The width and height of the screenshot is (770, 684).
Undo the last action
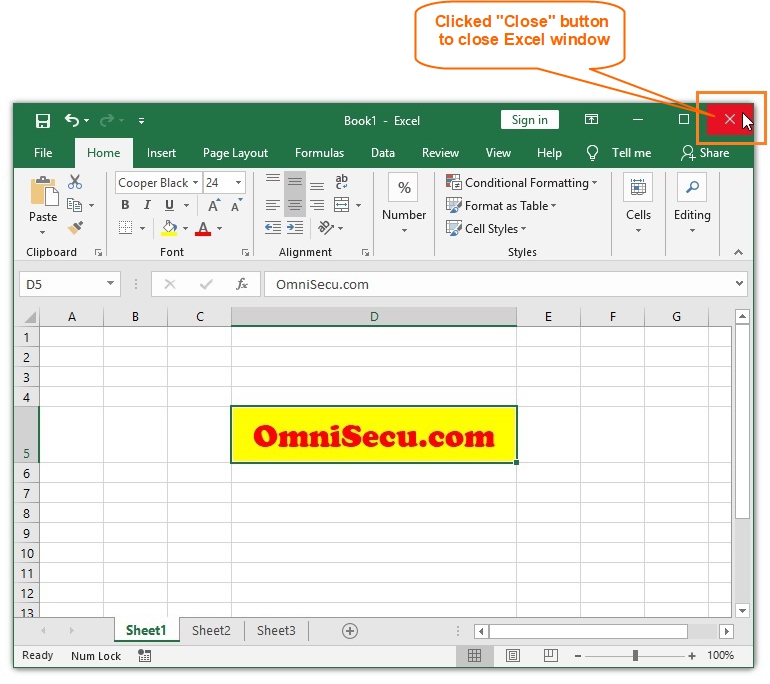(72, 120)
